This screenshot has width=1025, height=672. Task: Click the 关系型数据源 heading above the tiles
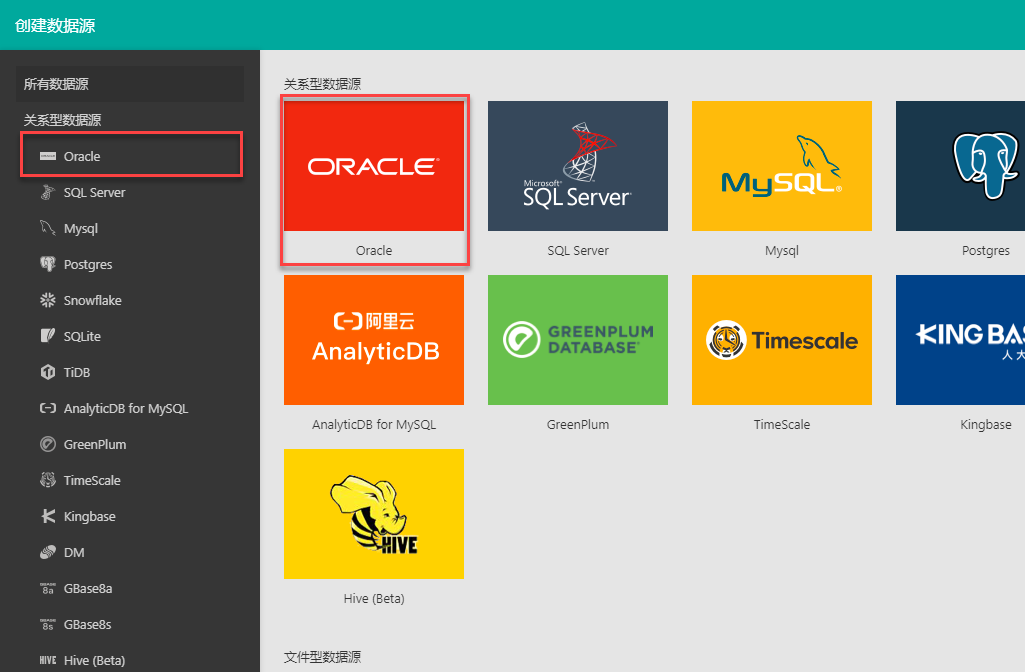pos(322,84)
